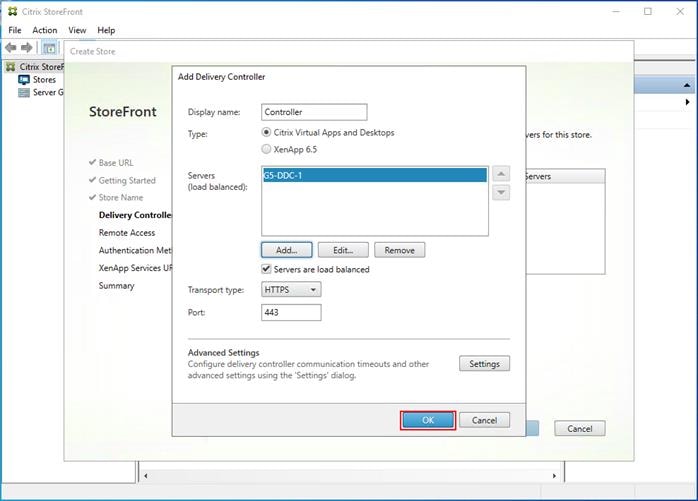Move server up with the up arrow button

[501, 174]
